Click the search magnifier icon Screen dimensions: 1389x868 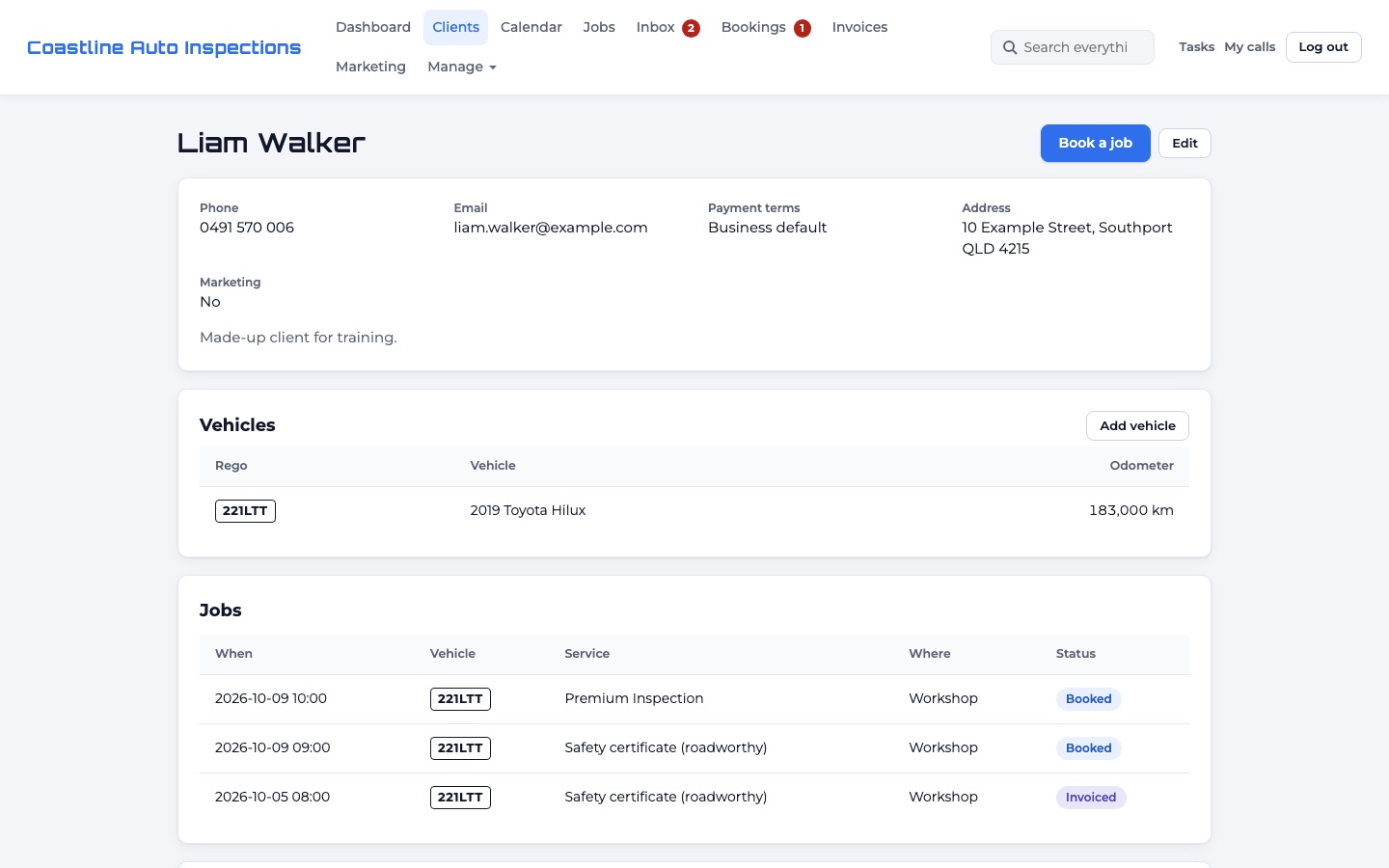click(x=1010, y=47)
